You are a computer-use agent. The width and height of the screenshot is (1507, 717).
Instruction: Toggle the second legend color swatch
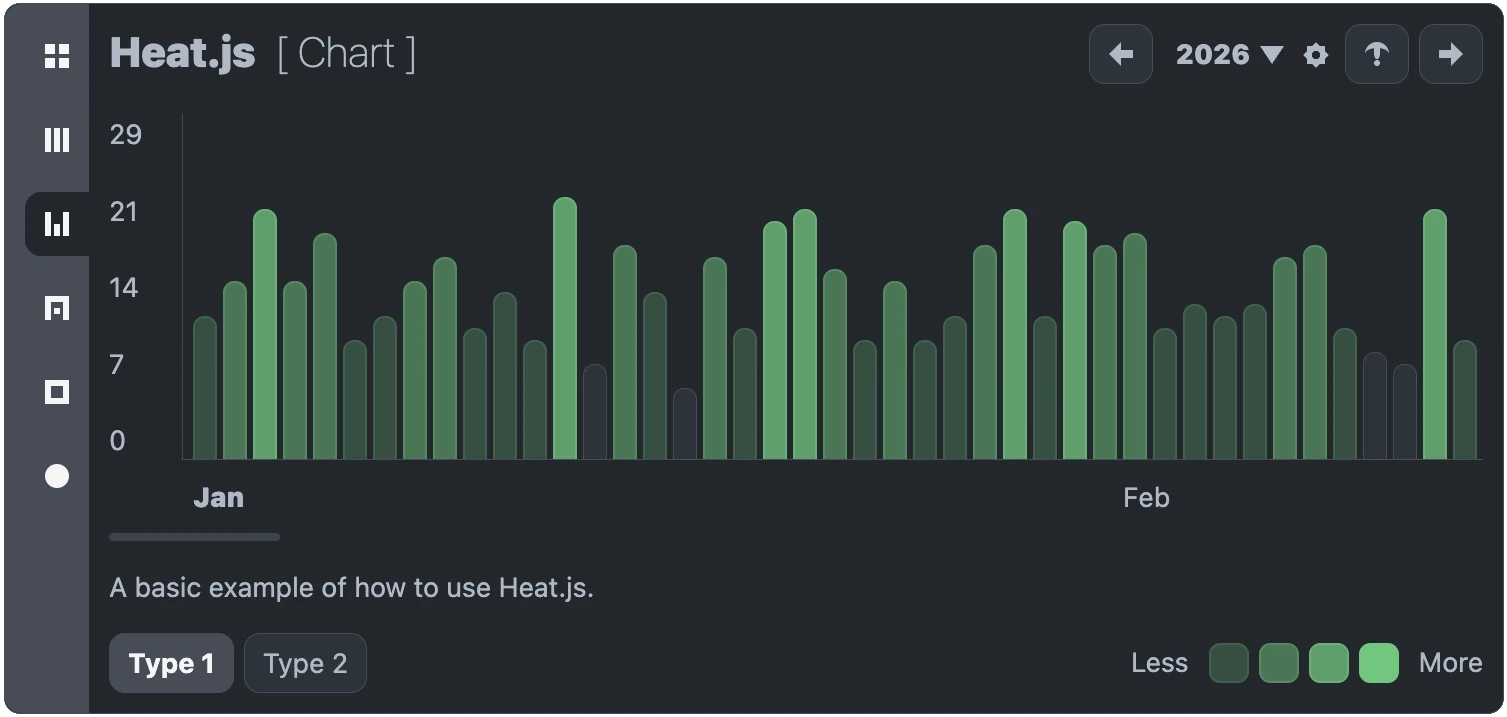pyautogui.click(x=1278, y=663)
